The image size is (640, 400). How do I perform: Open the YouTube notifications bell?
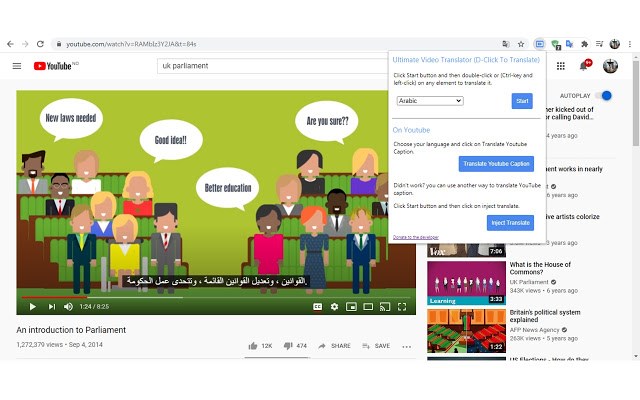click(x=584, y=66)
